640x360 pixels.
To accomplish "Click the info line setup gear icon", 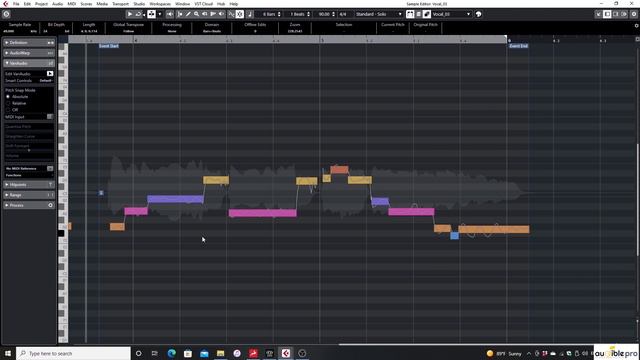I will (636, 25).
